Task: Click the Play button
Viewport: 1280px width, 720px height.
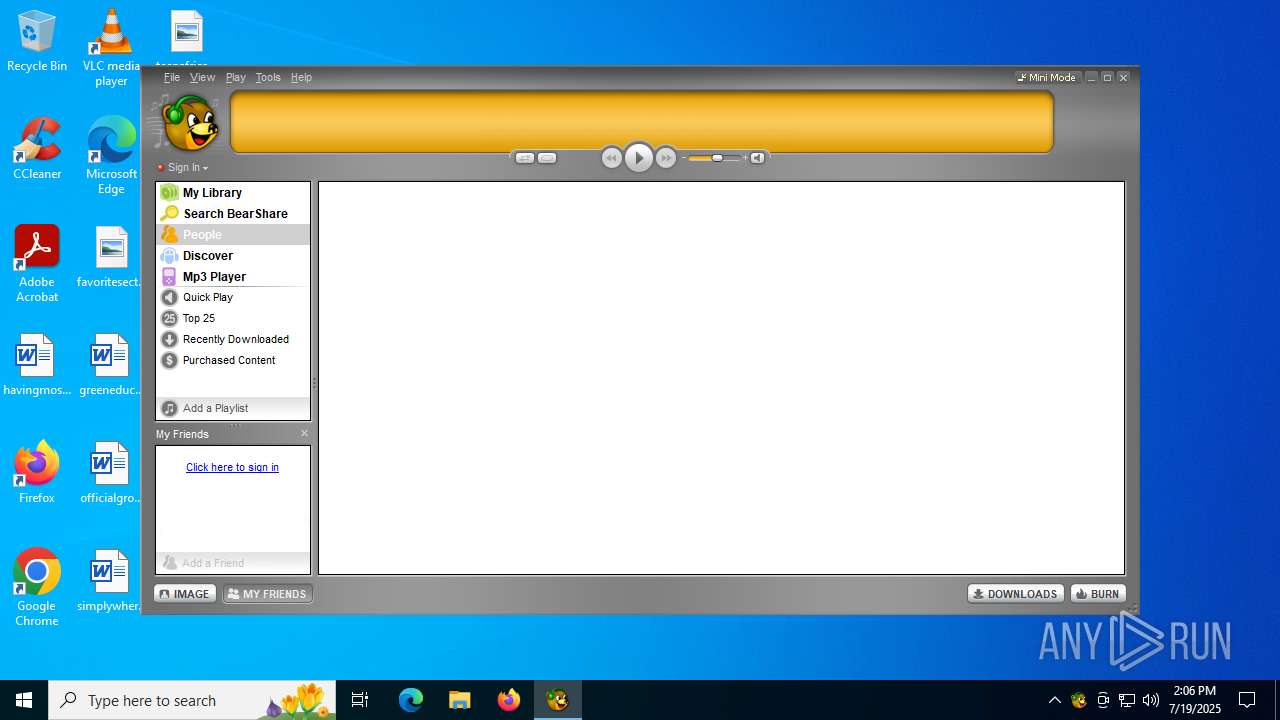Action: pyautogui.click(x=639, y=158)
